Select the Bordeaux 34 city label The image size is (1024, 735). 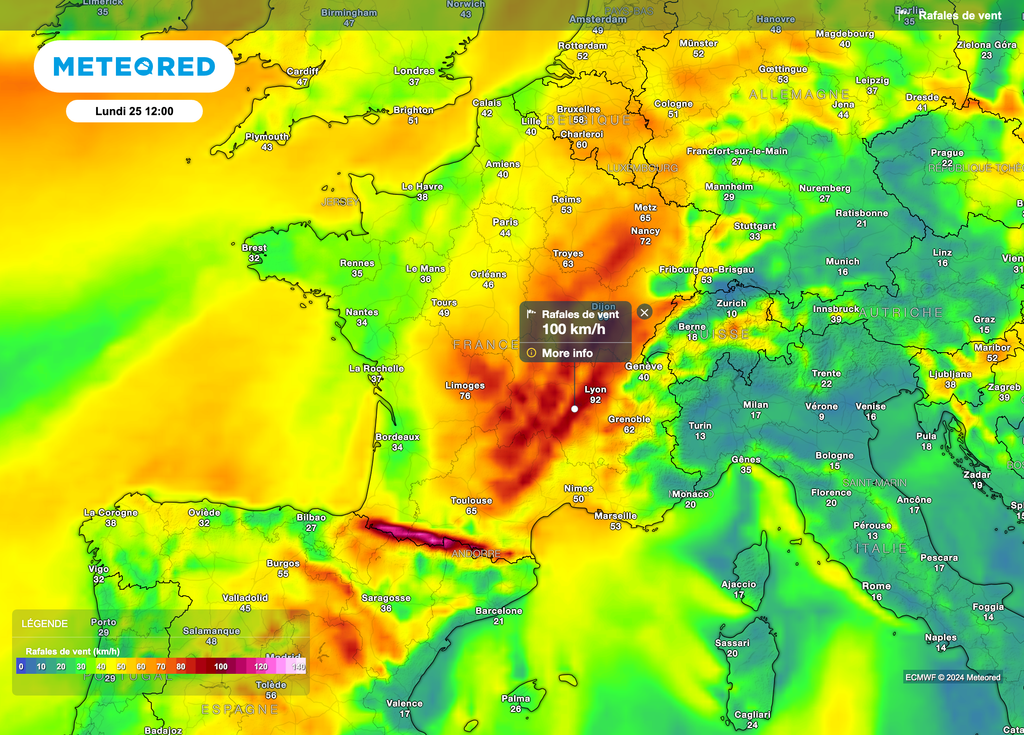click(x=397, y=442)
